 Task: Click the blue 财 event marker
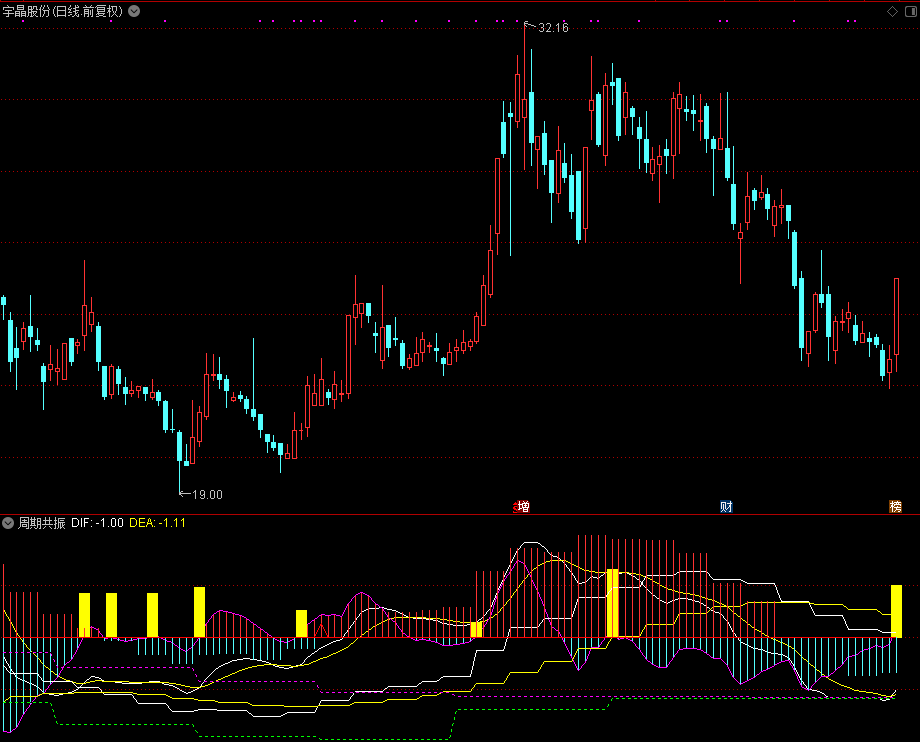(x=726, y=507)
